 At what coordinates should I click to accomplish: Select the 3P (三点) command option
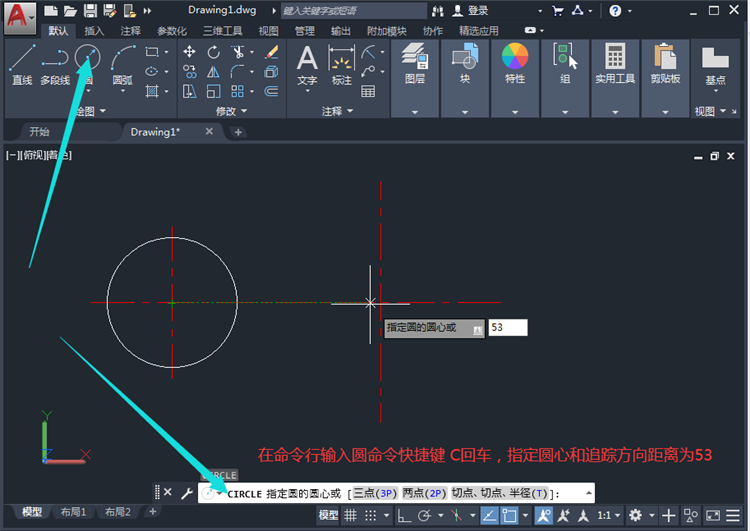point(375,493)
